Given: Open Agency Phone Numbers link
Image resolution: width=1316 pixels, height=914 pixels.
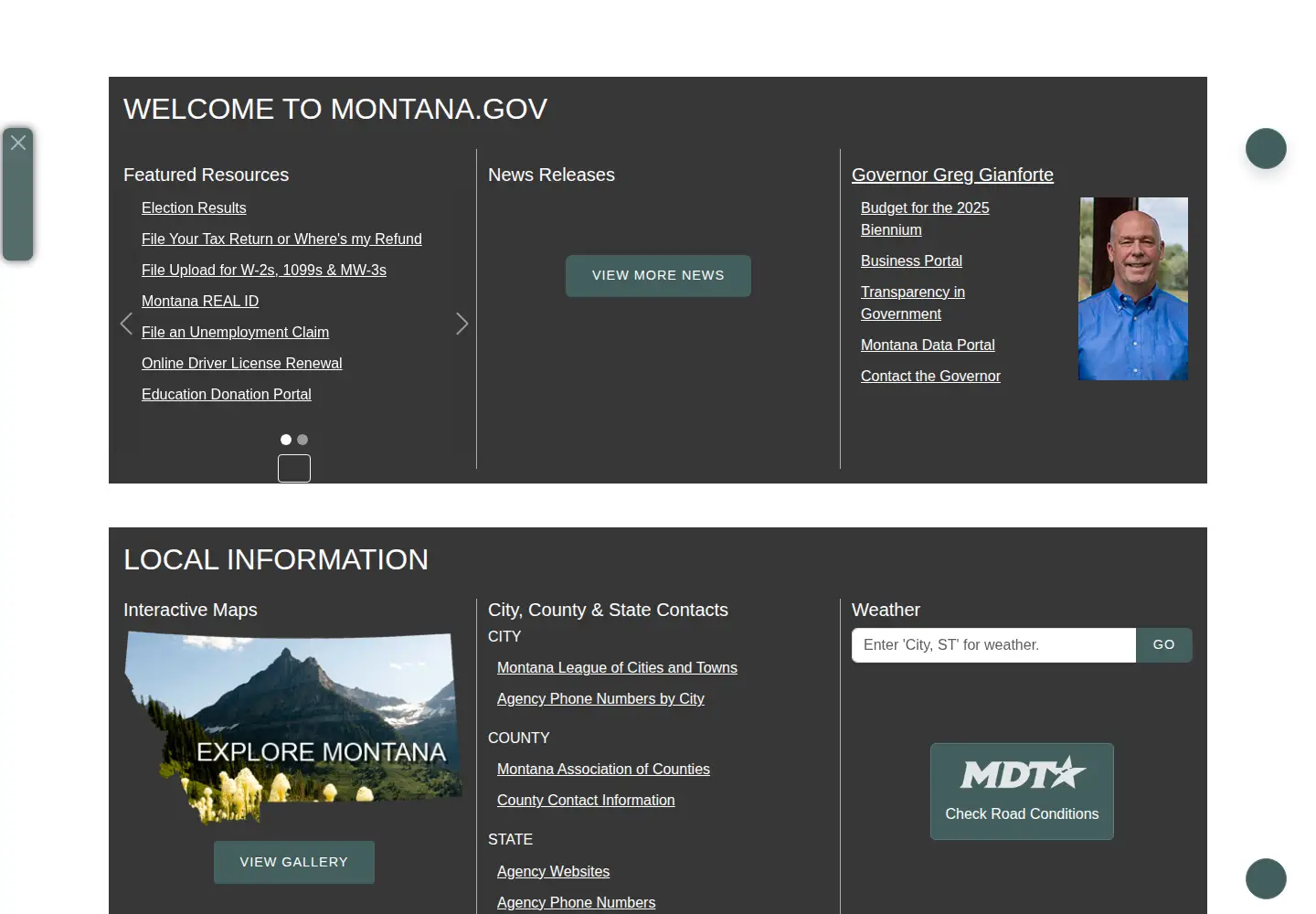Looking at the screenshot, I should [576, 902].
